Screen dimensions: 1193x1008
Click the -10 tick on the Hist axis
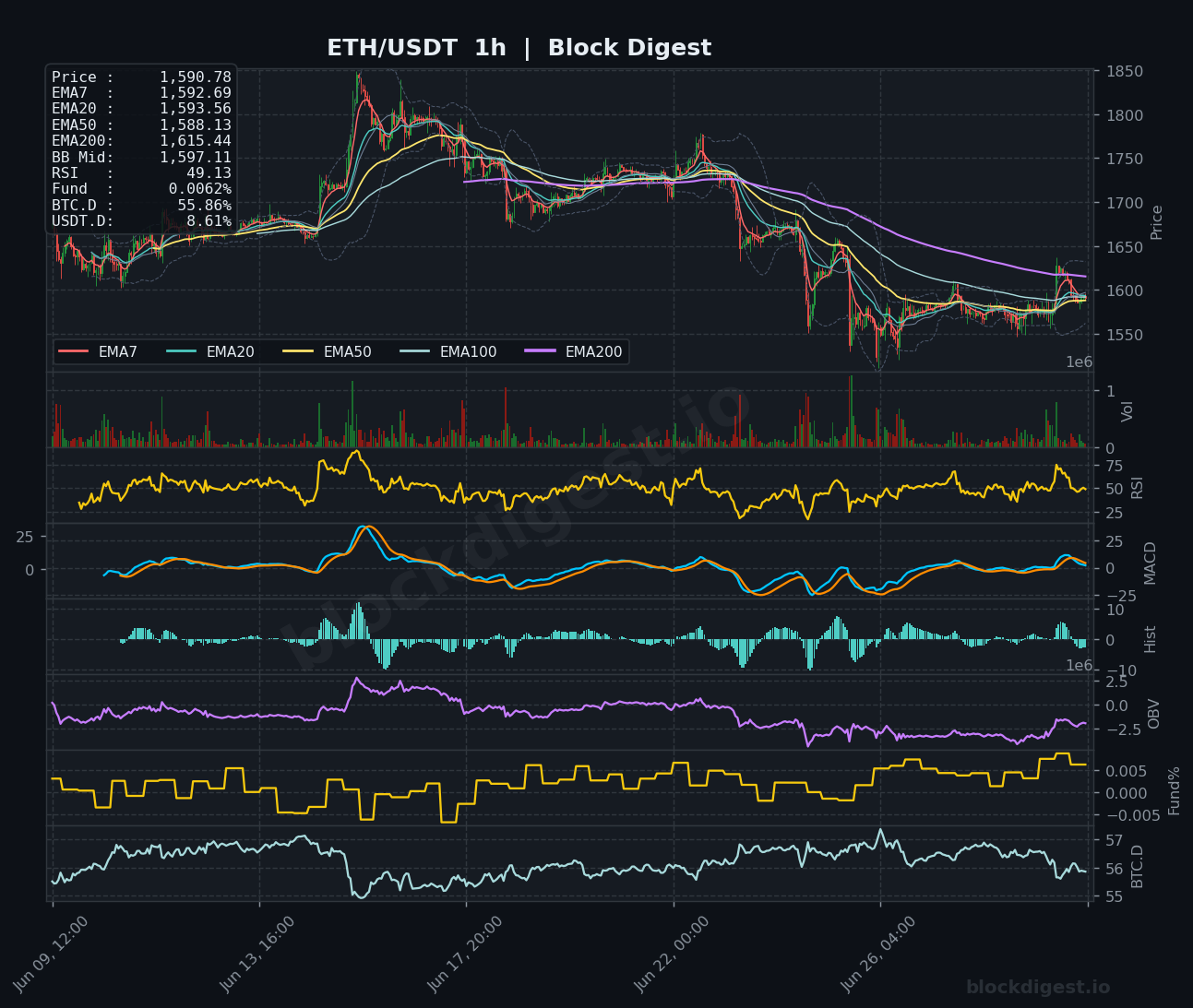[1119, 670]
